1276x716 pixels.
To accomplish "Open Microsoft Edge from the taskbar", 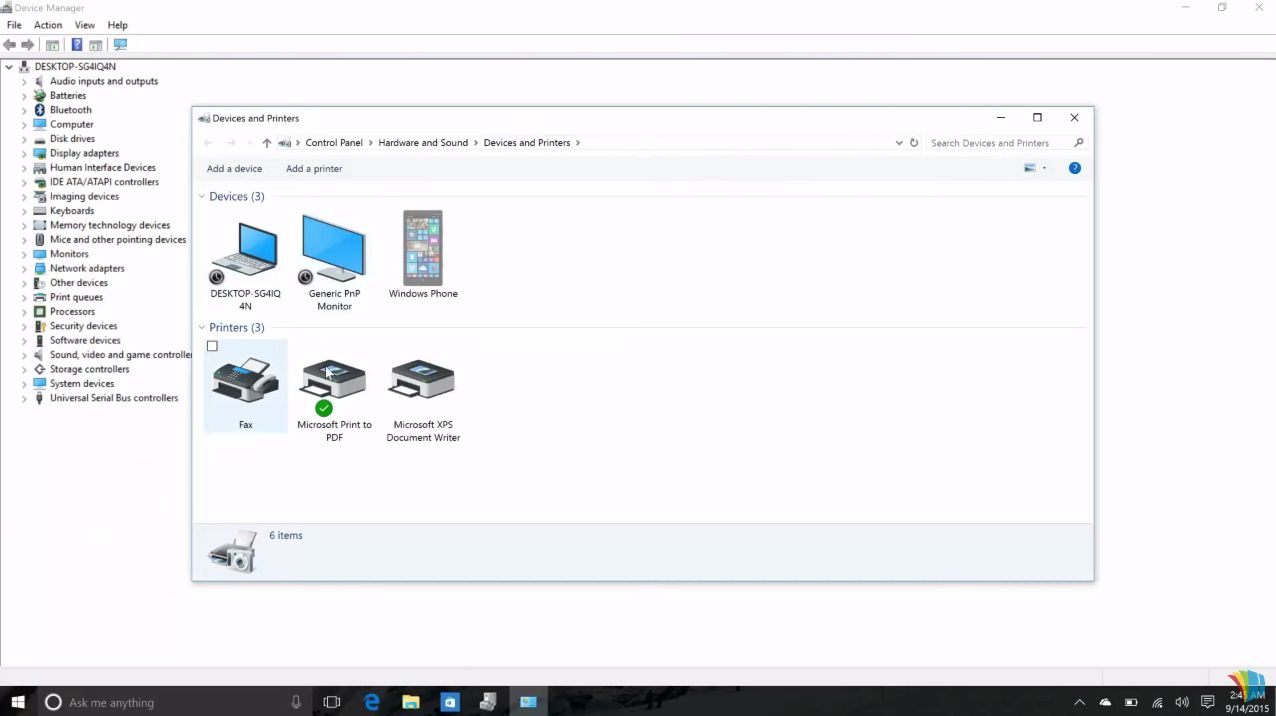I will 372,702.
